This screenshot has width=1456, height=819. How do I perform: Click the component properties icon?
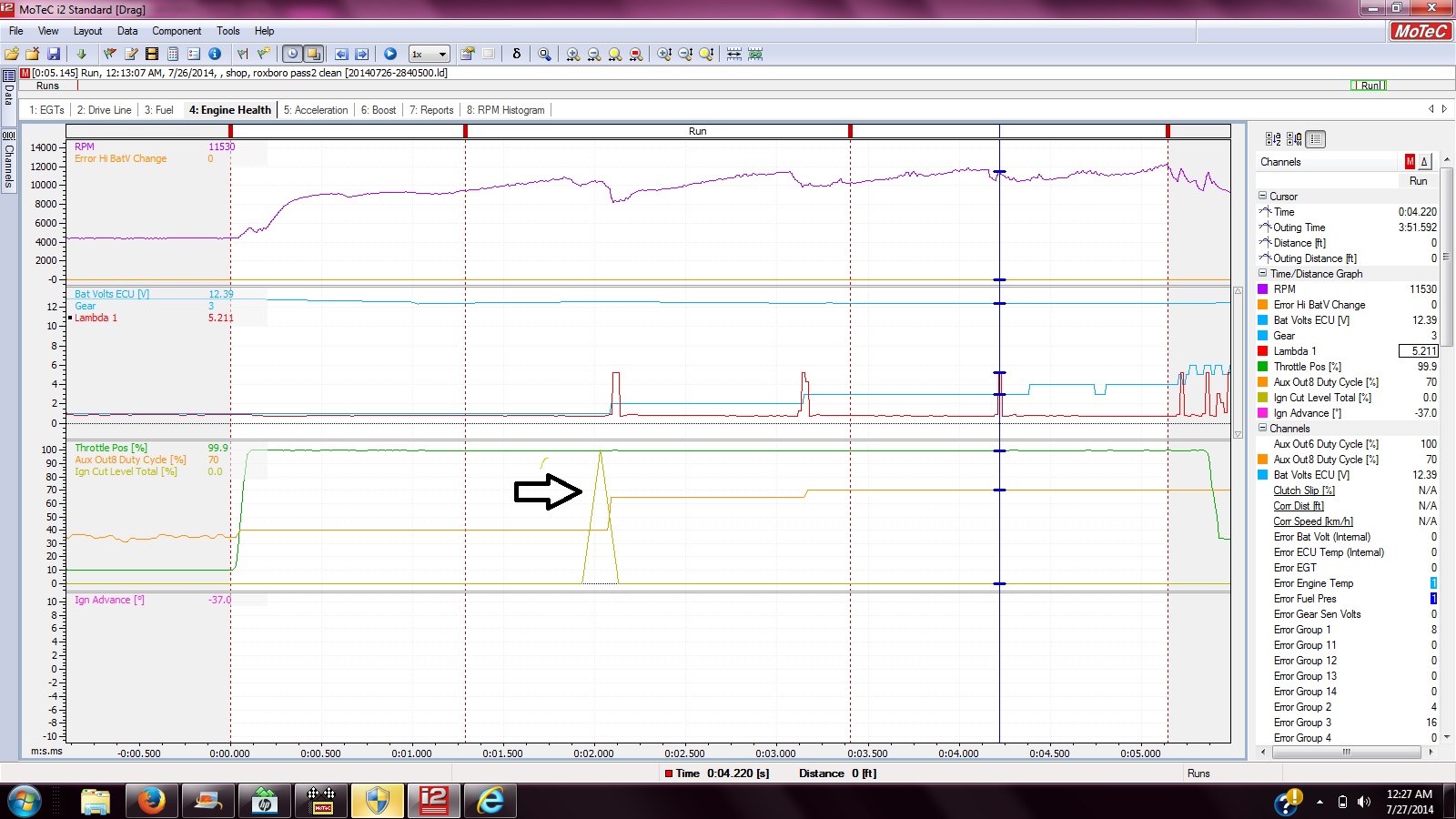point(468,54)
